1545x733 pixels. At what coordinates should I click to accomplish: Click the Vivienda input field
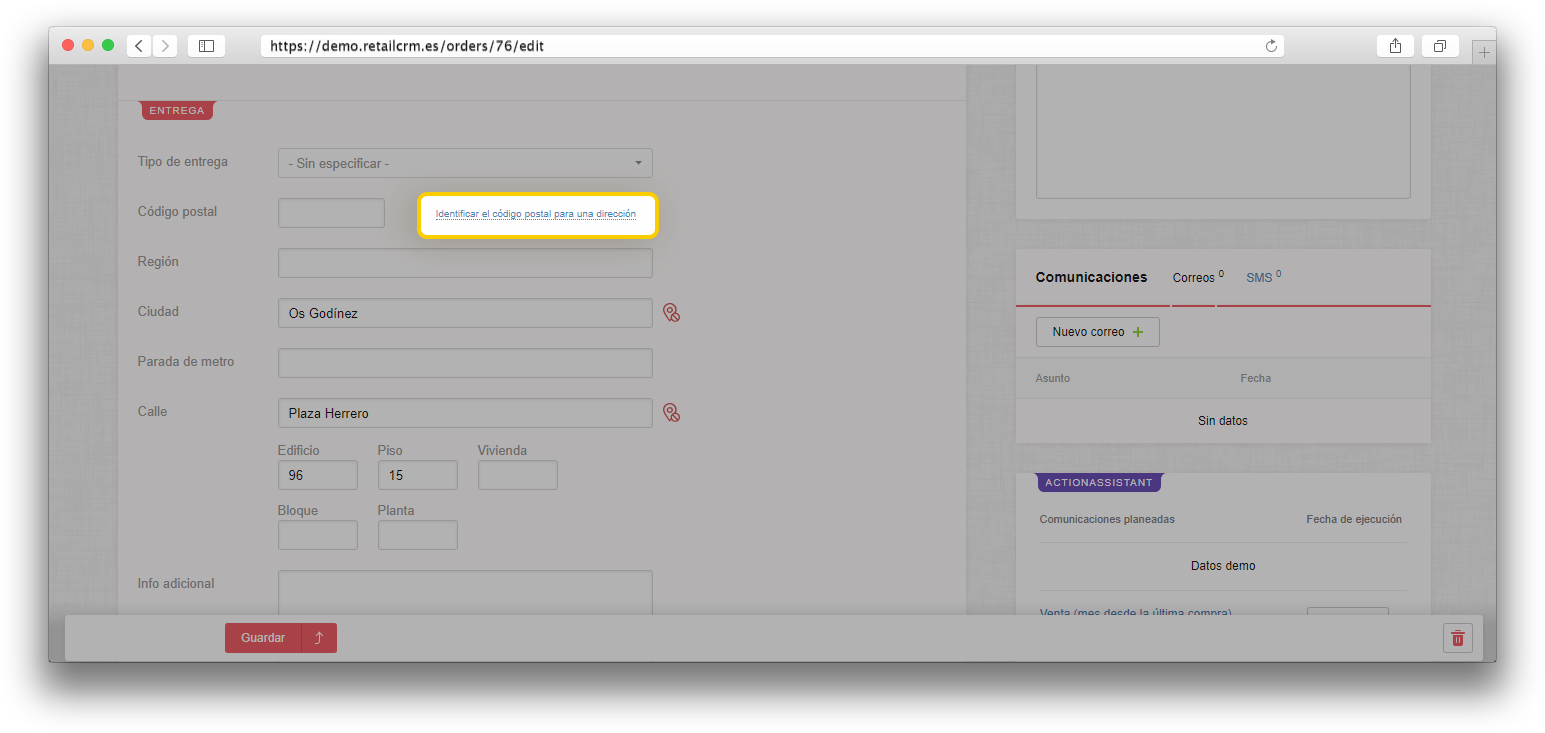pos(518,475)
